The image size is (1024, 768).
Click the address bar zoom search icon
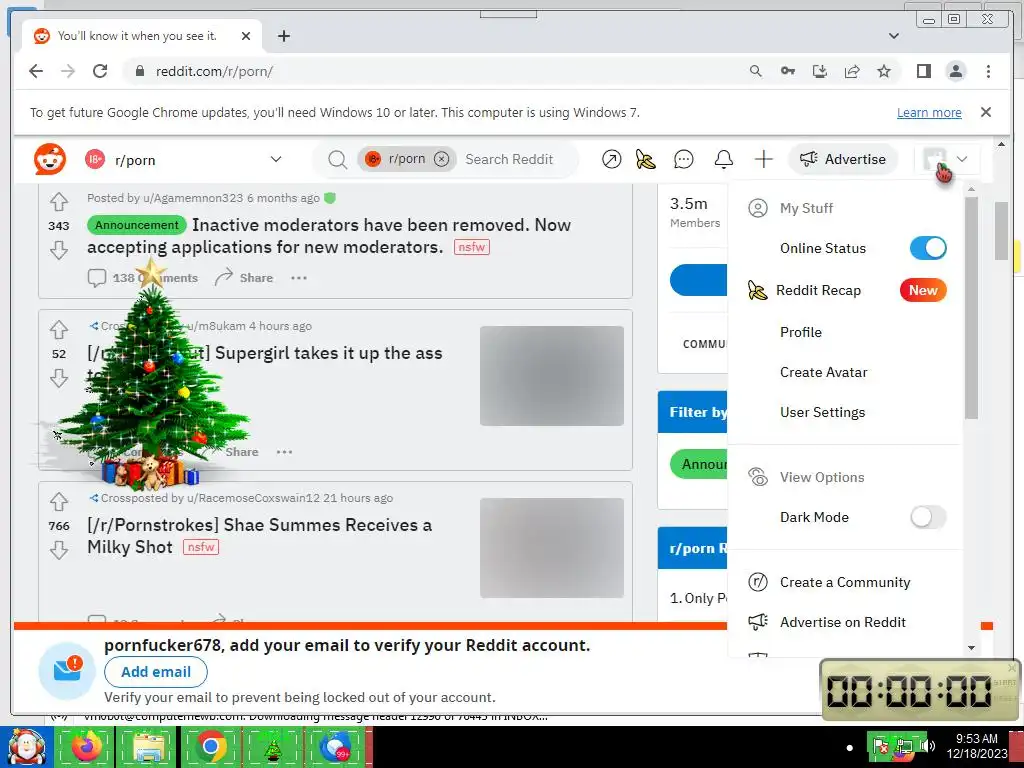coord(756,71)
